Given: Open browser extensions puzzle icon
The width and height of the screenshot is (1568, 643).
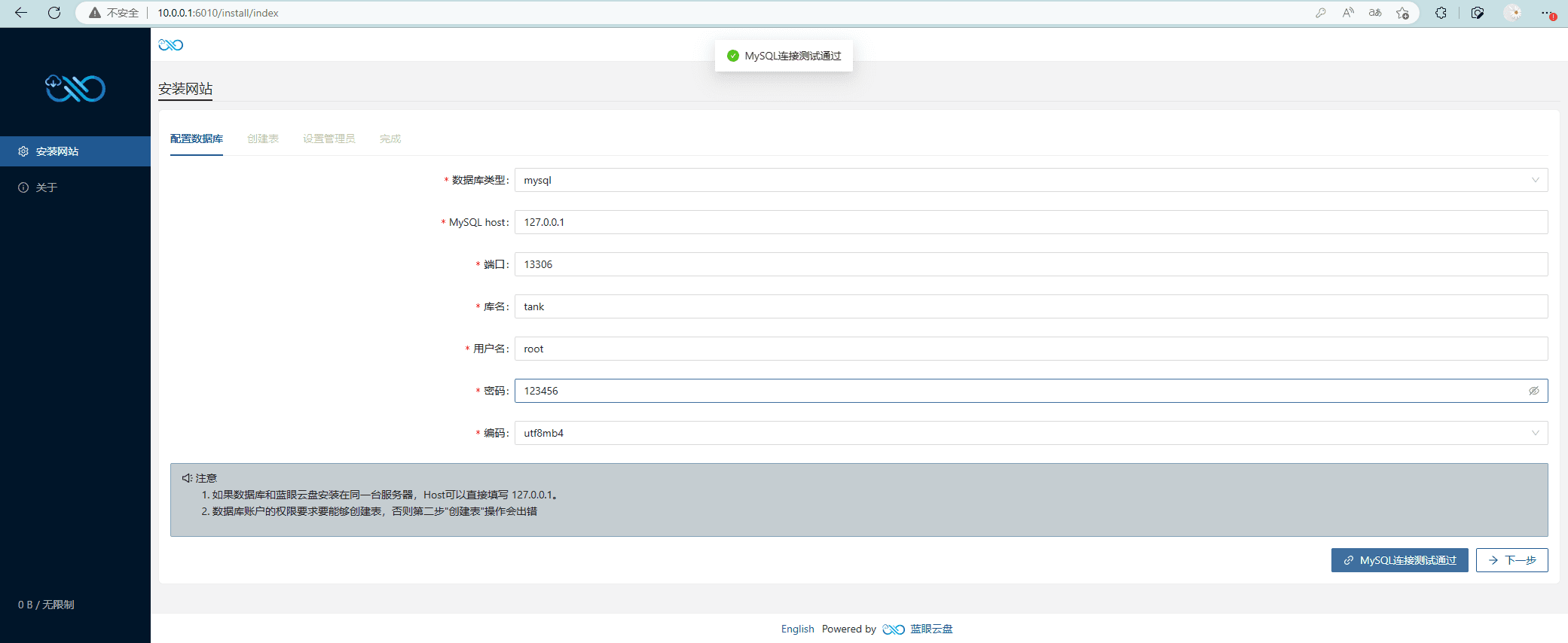Looking at the screenshot, I should [1441, 13].
